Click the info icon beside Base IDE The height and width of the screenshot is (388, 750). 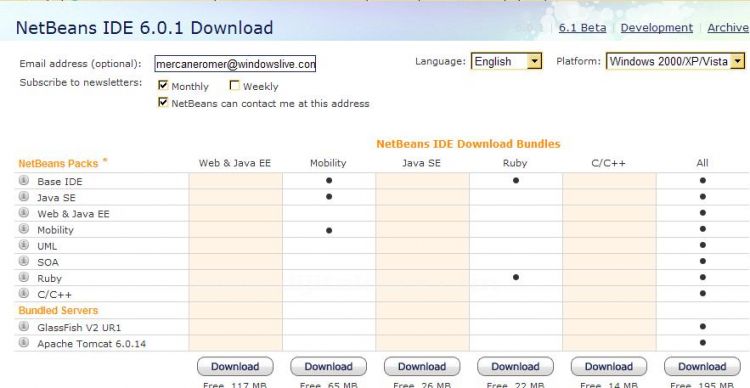click(23, 180)
